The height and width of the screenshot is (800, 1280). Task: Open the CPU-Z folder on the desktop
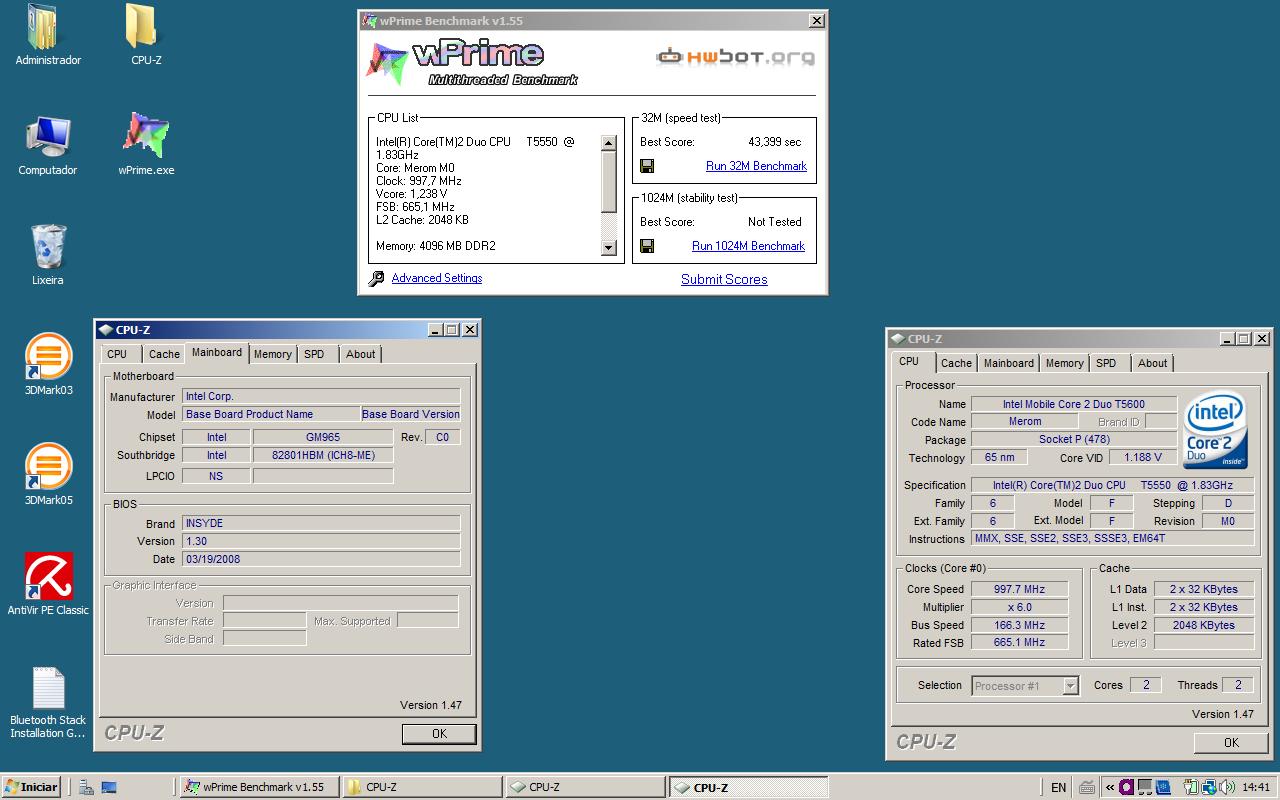pos(146,34)
